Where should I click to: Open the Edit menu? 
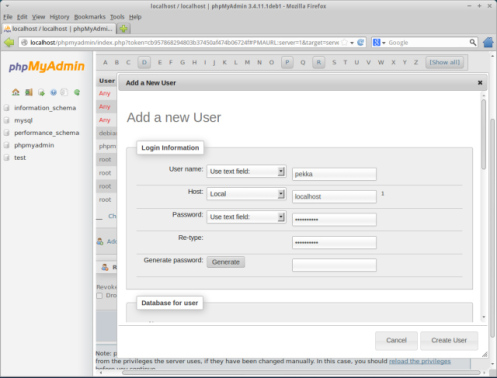tap(22, 17)
